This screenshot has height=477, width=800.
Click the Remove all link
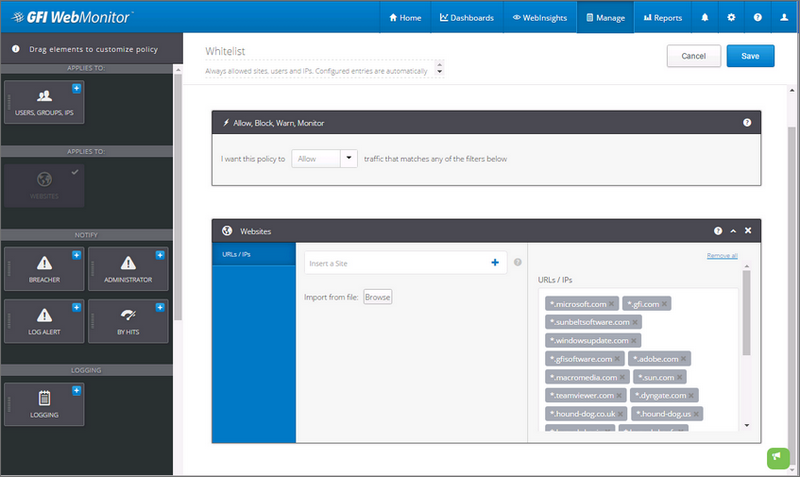coord(722,256)
